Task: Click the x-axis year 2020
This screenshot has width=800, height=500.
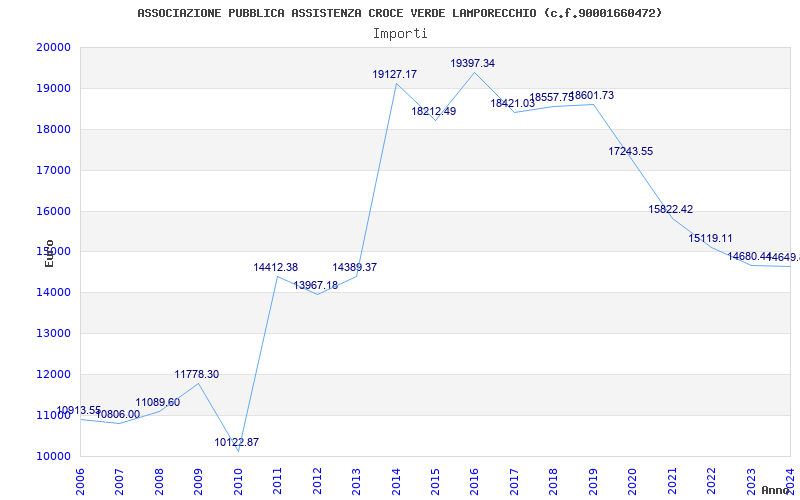Action: (632, 481)
